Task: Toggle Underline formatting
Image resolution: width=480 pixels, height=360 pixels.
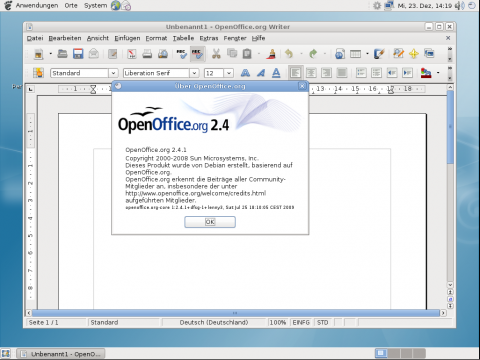Action: pos(276,73)
